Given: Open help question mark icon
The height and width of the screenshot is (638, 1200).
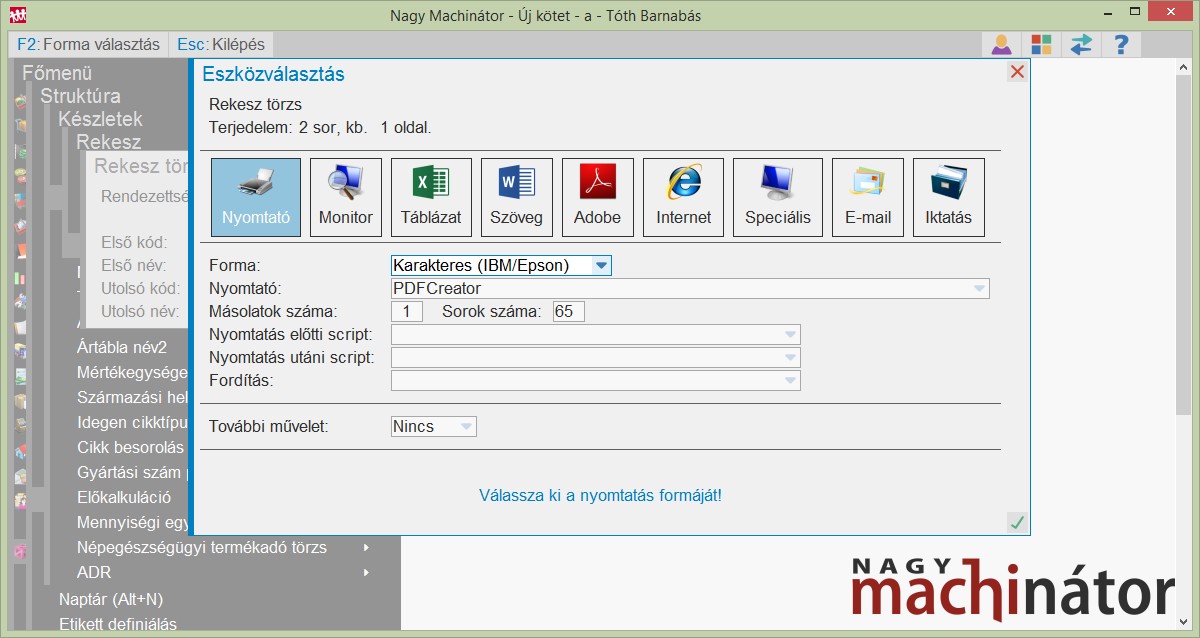Looking at the screenshot, I should tap(1121, 44).
